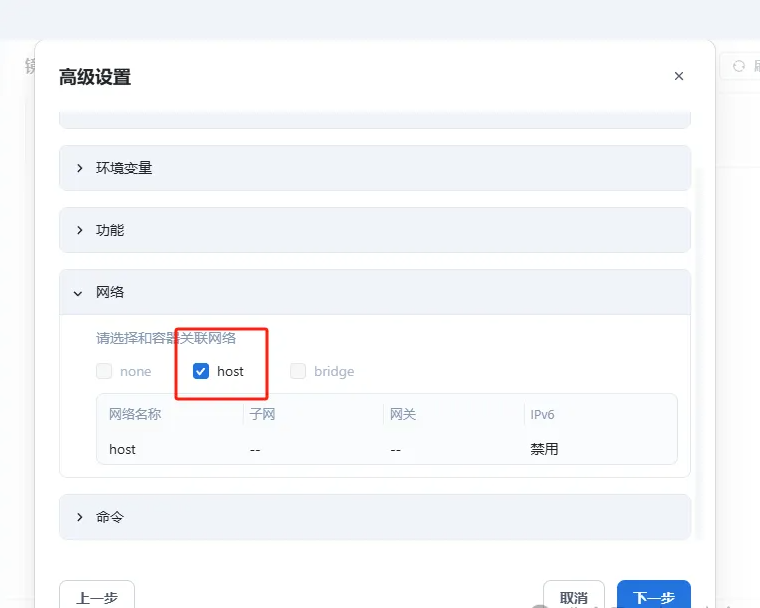Expand the 功能 section by its title
The image size is (760, 608).
[110, 230]
